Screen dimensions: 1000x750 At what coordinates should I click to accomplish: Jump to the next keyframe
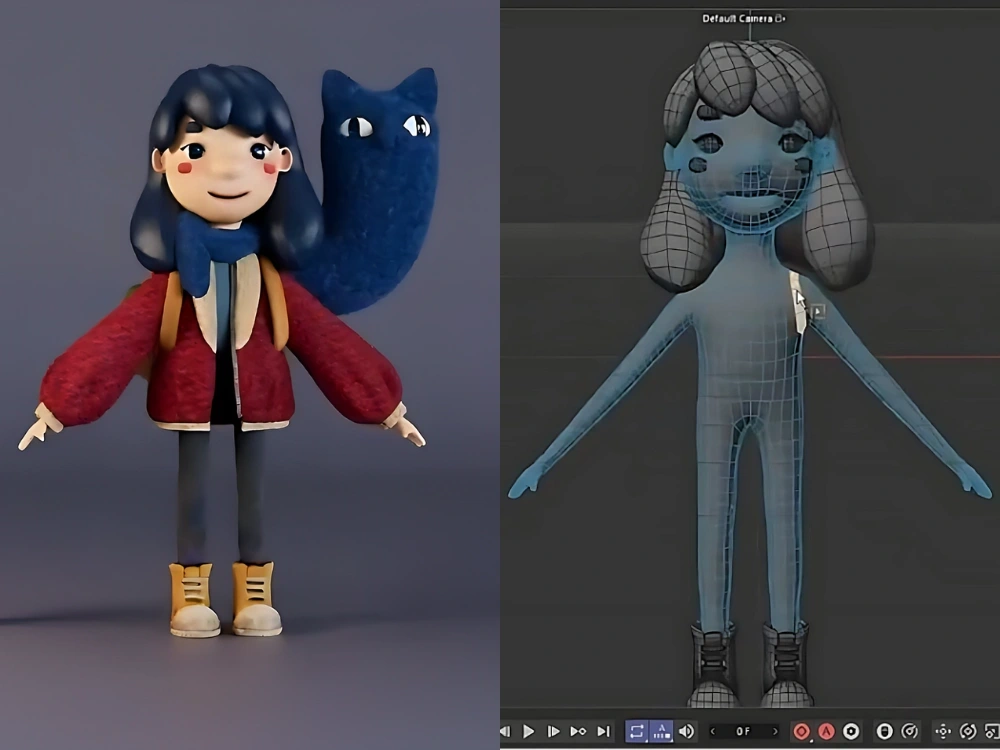pos(578,731)
